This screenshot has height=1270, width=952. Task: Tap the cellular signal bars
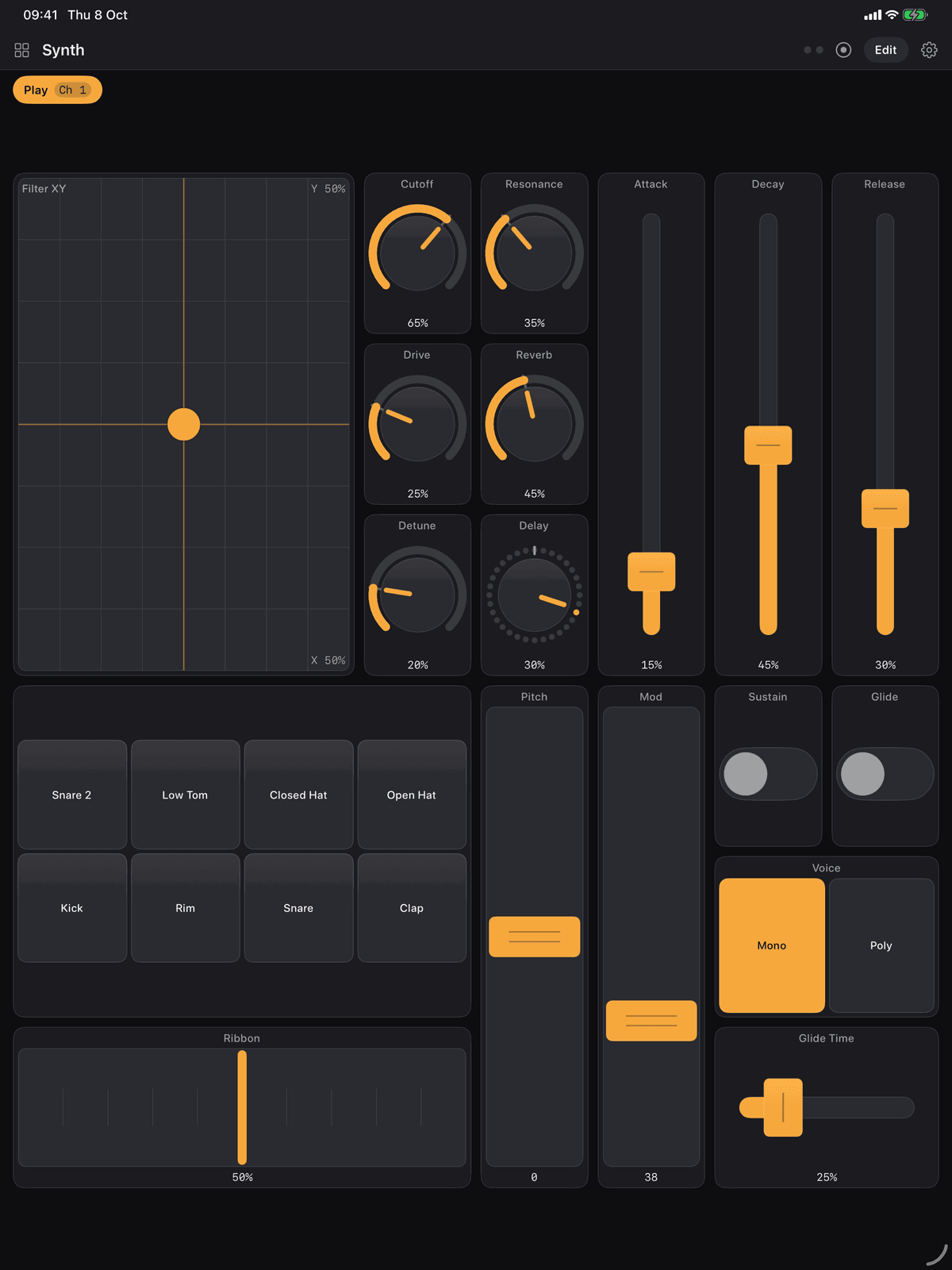[873, 15]
